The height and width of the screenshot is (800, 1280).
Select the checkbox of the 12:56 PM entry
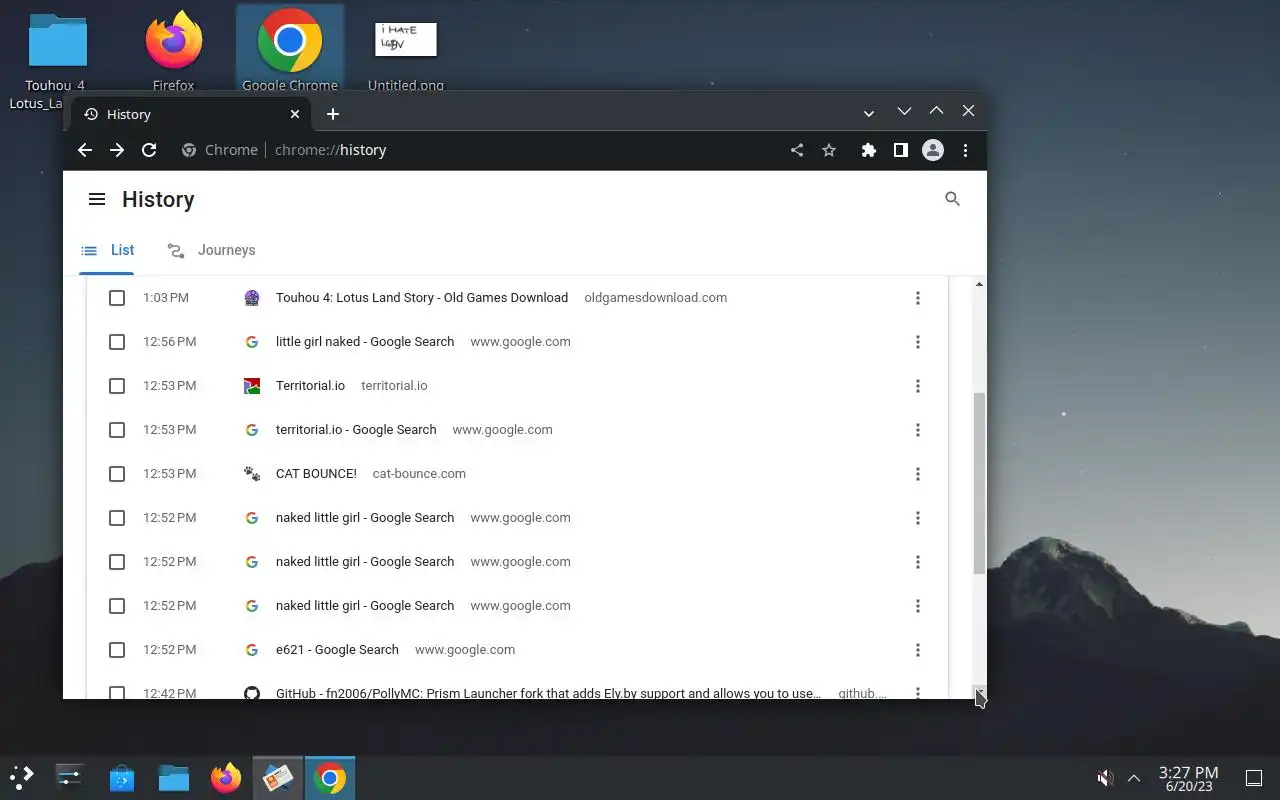click(117, 342)
